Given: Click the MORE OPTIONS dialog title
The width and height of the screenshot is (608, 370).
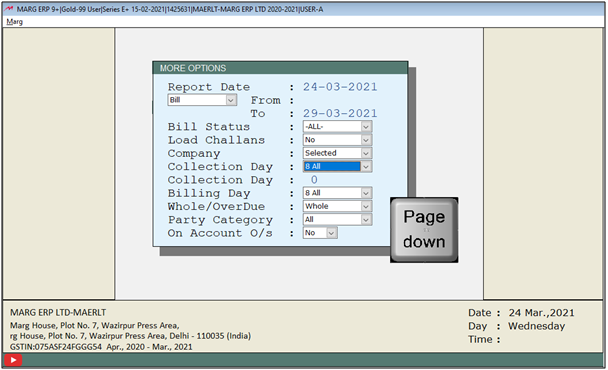Looking at the screenshot, I should point(193,68).
